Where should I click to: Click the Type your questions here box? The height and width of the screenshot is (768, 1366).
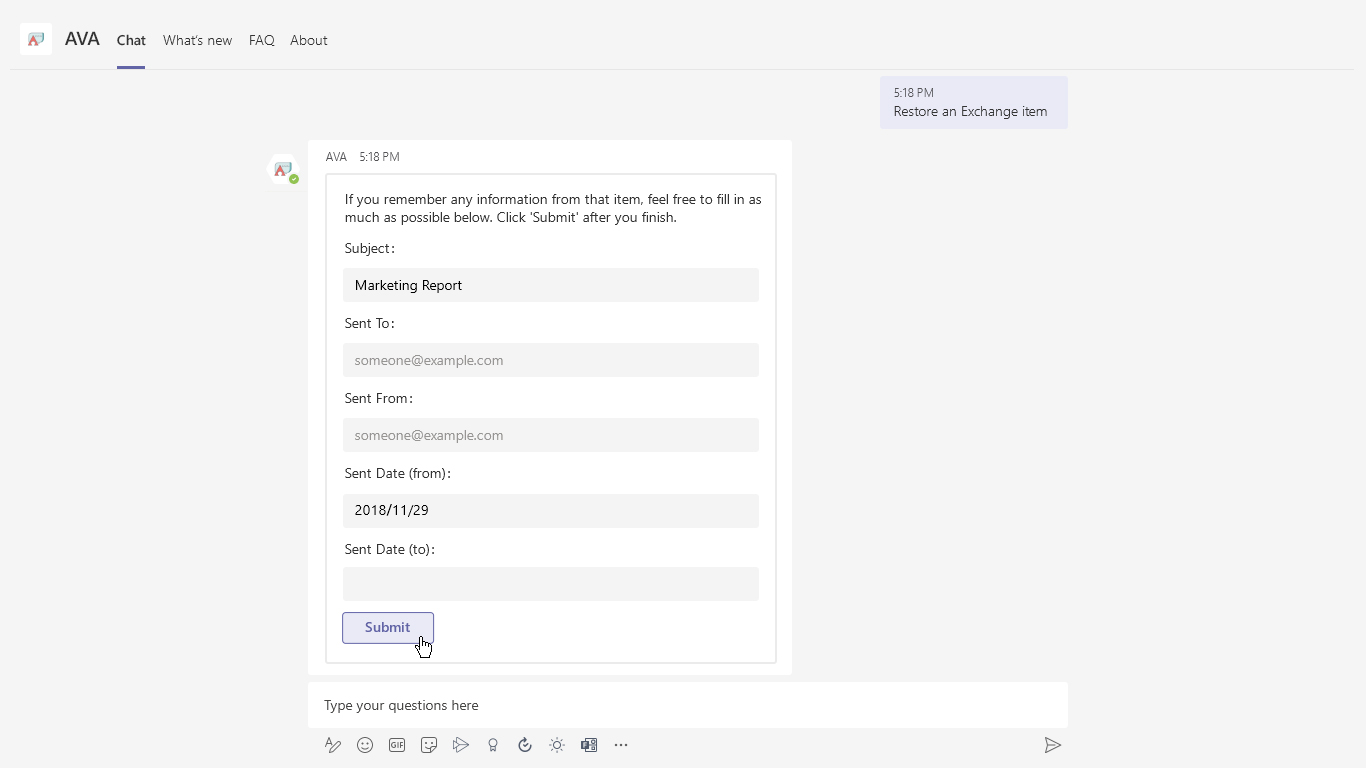click(x=687, y=705)
